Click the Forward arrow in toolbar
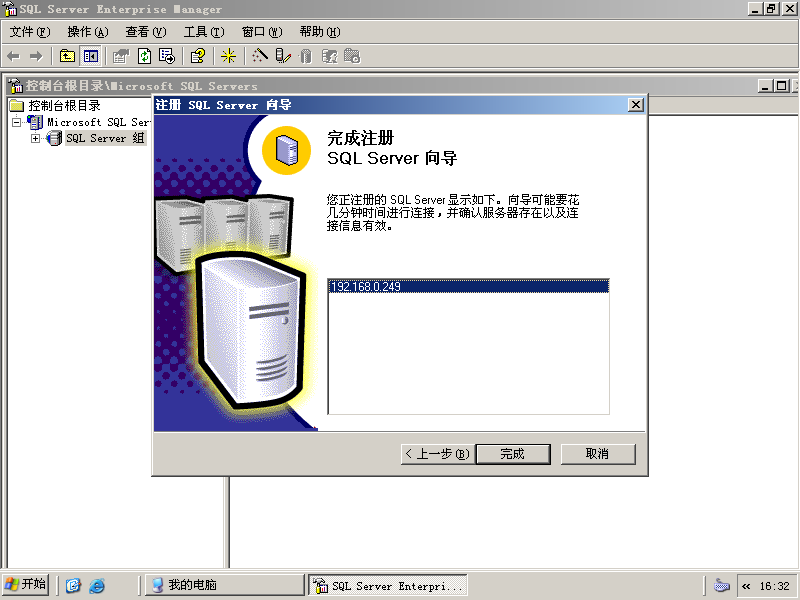Viewport: 800px width, 600px height. coord(36,56)
